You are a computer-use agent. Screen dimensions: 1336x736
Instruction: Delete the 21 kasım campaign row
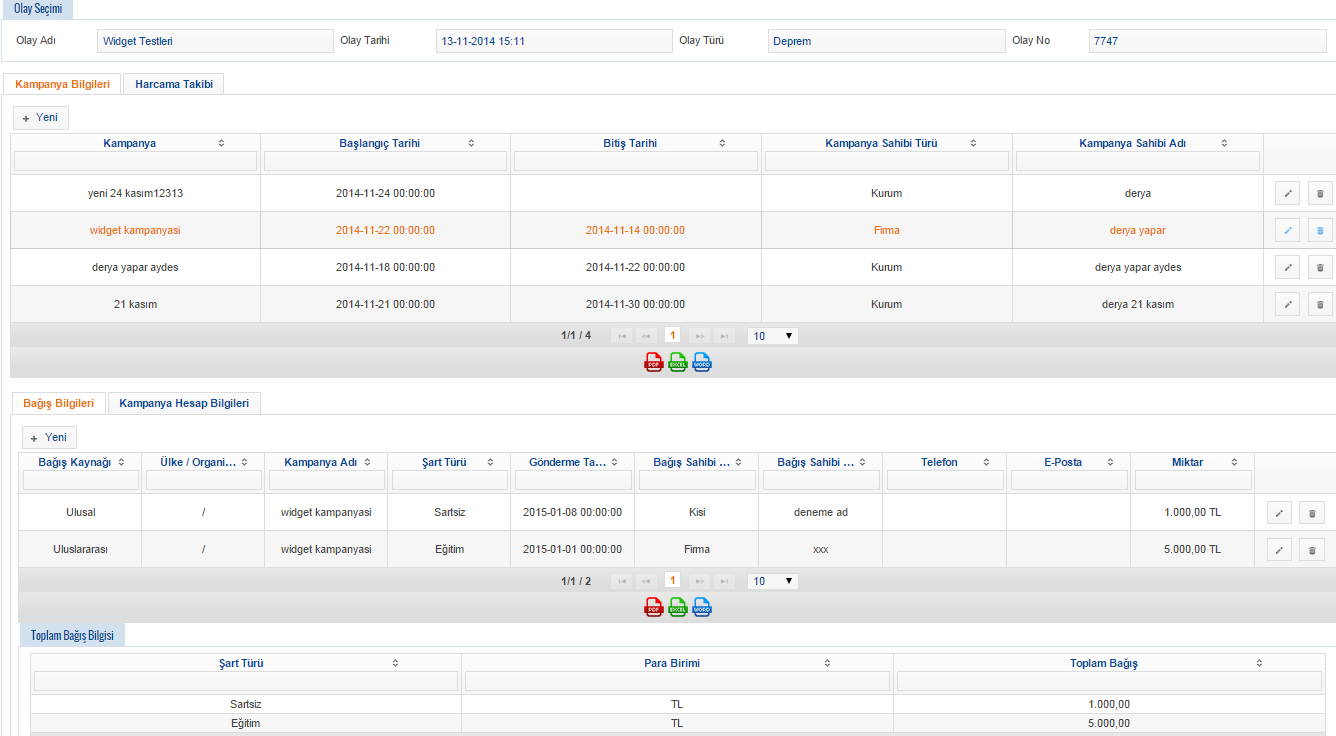tap(1320, 305)
